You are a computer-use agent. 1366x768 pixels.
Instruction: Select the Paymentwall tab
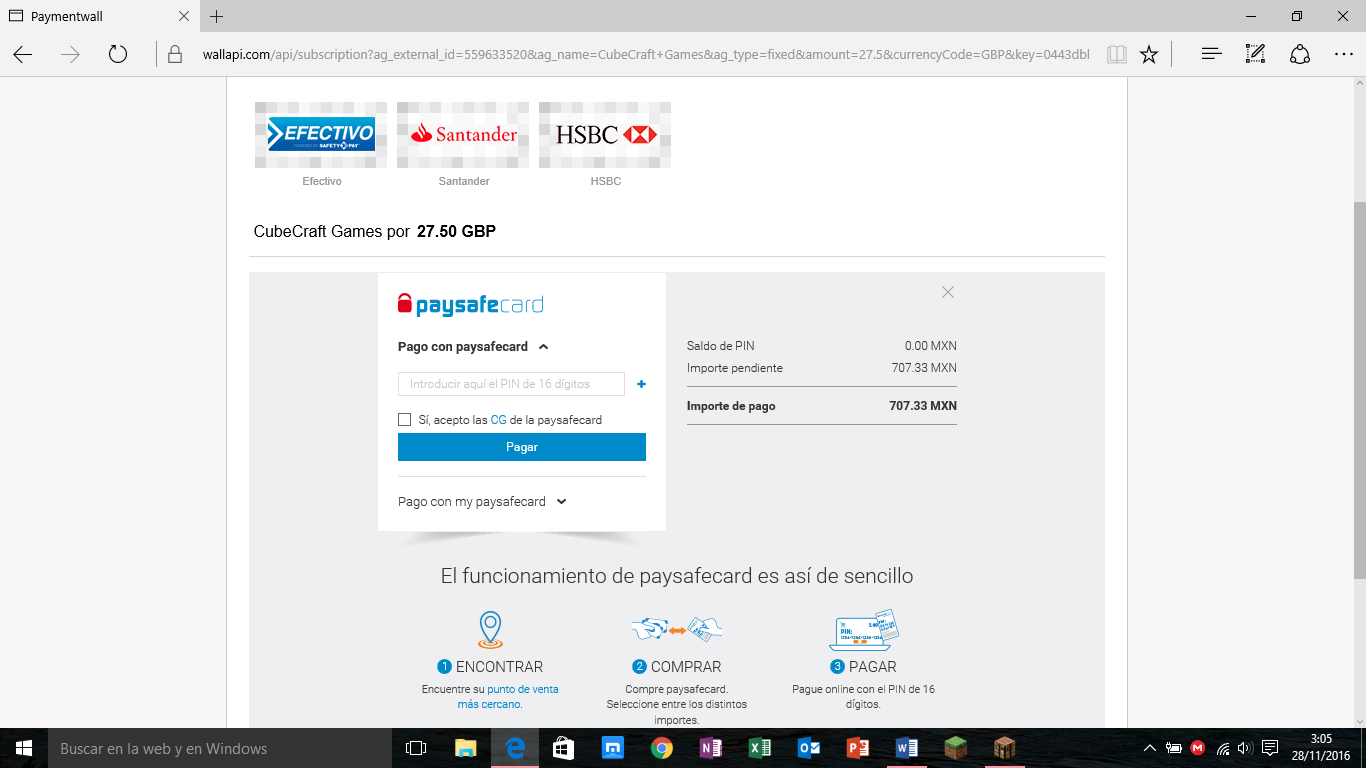pyautogui.click(x=99, y=17)
